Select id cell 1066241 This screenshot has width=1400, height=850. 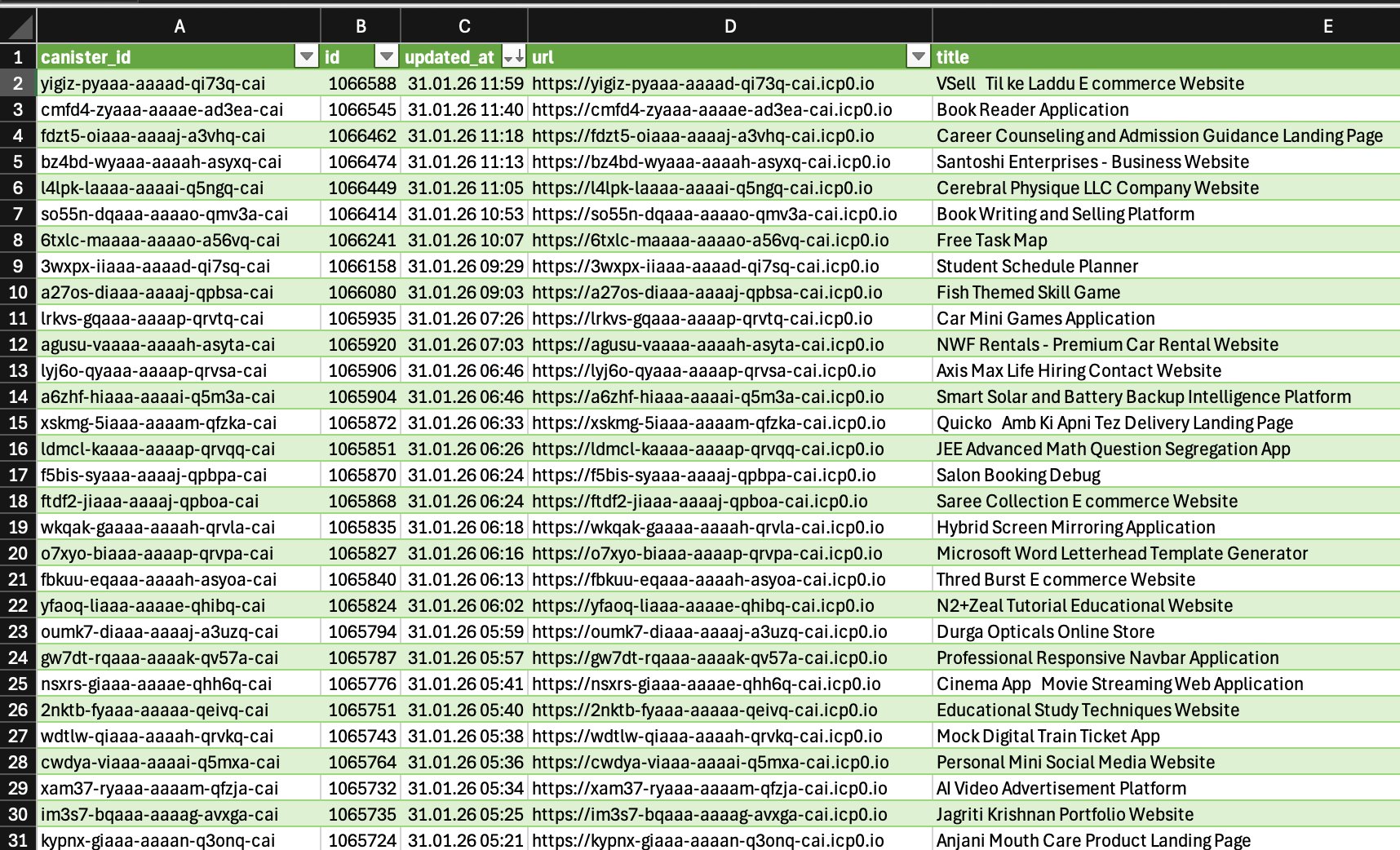coord(361,240)
